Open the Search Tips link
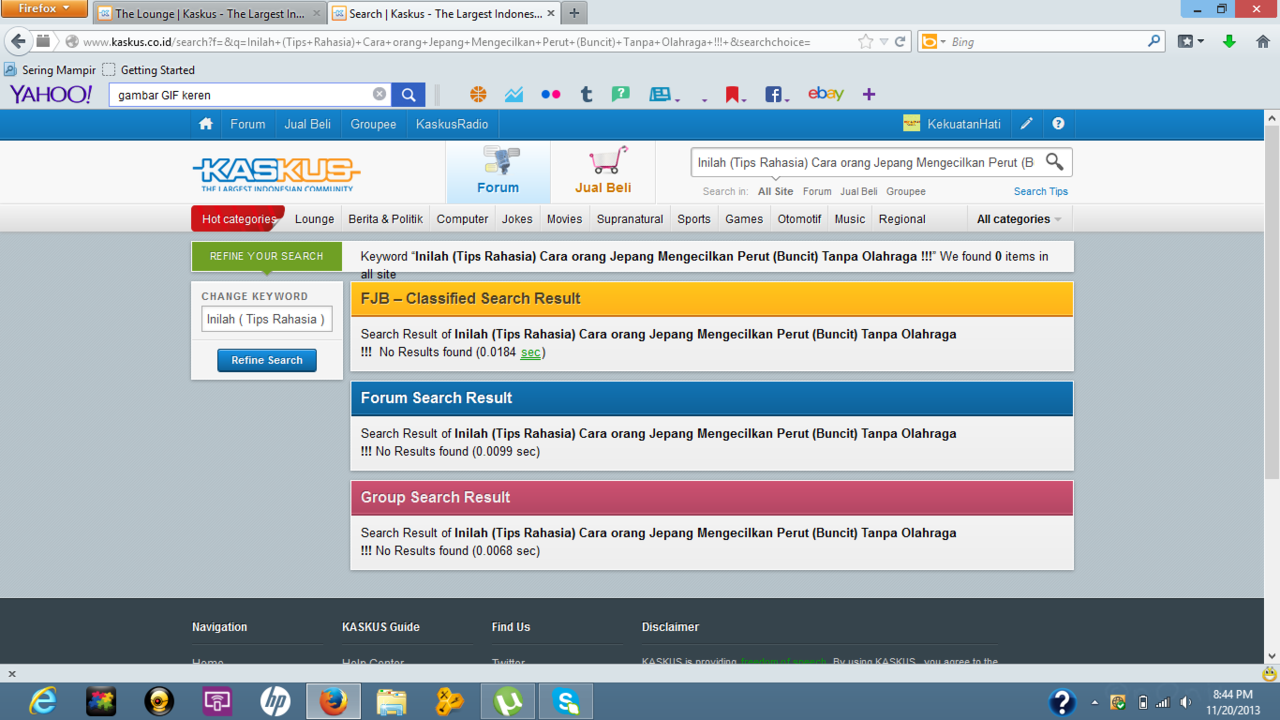Image resolution: width=1280 pixels, height=720 pixels. click(1041, 191)
